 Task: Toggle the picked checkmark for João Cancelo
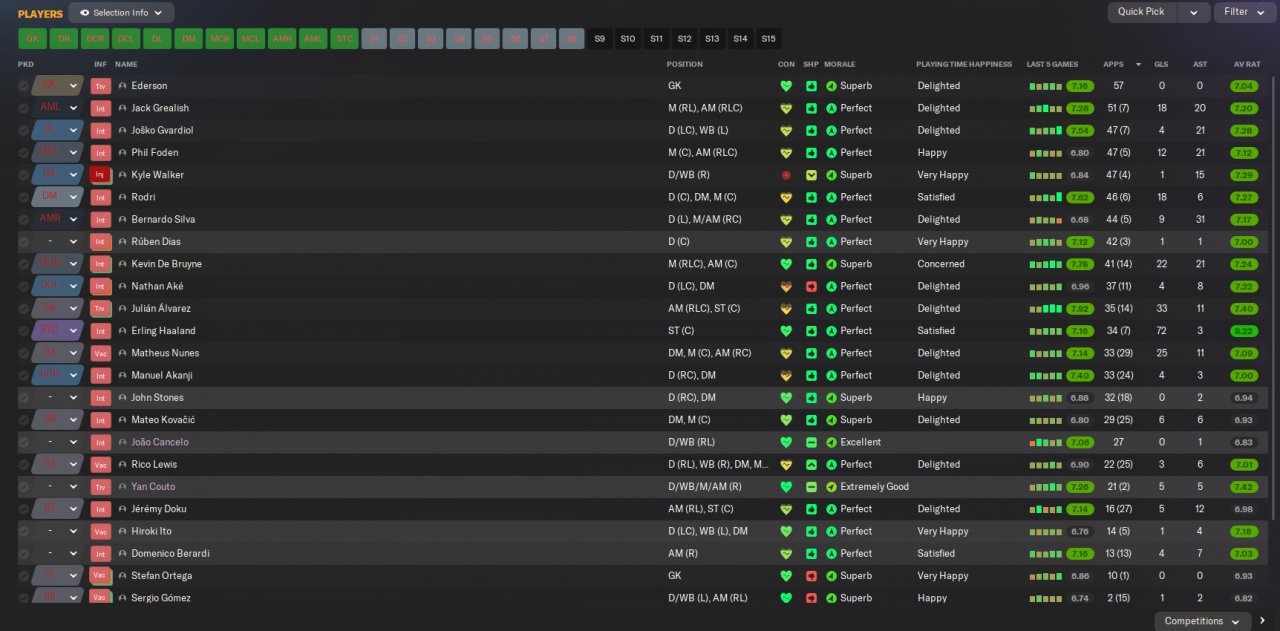pyautogui.click(x=24, y=442)
